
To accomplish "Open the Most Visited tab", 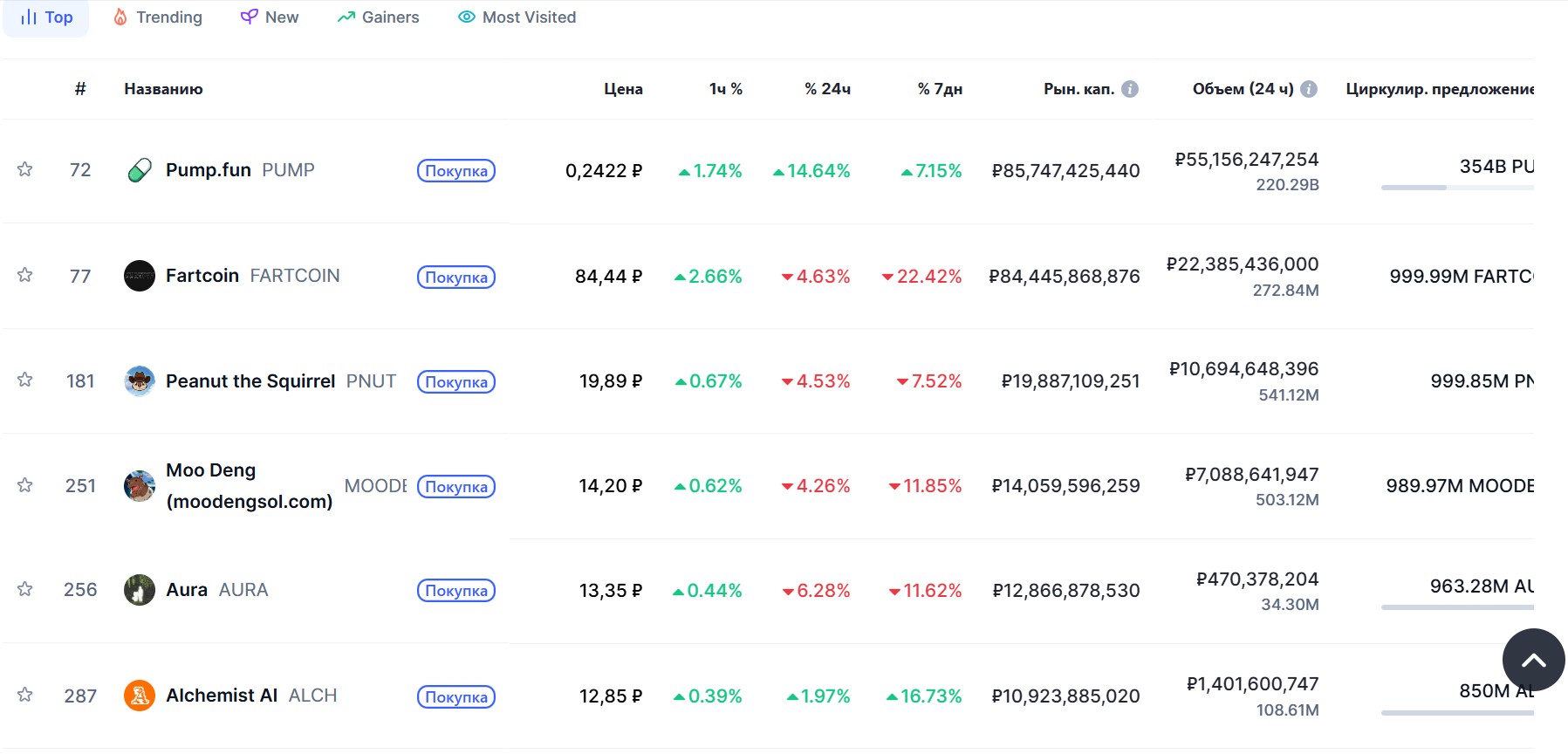I will (x=517, y=17).
